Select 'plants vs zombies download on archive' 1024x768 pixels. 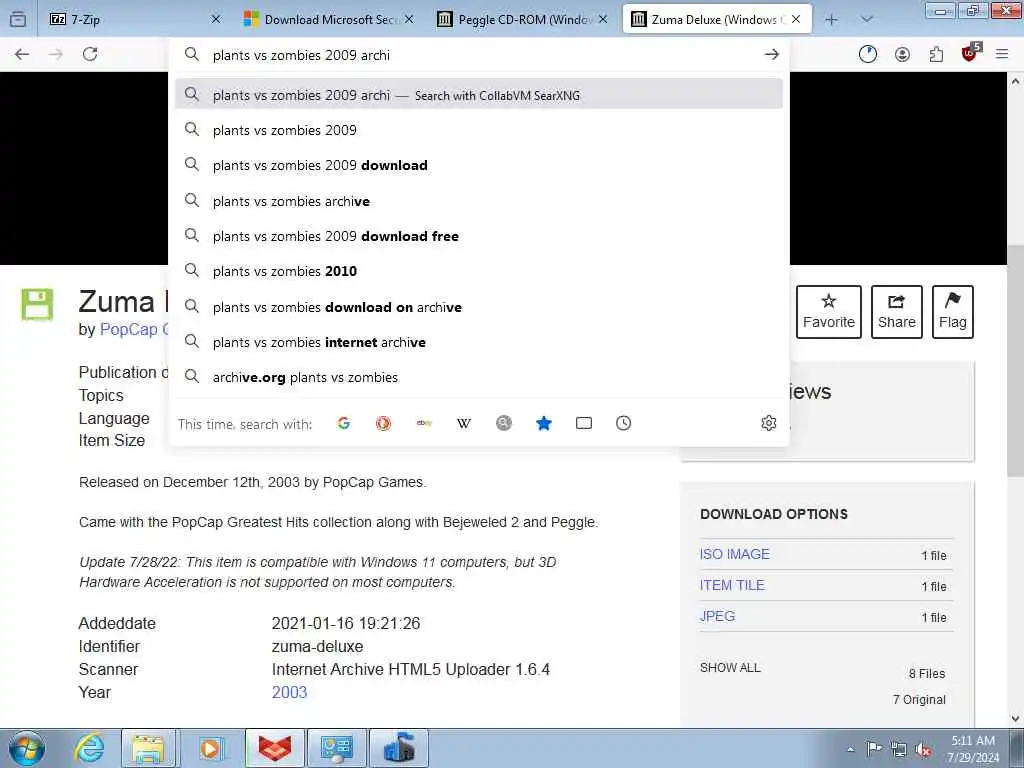click(x=479, y=307)
